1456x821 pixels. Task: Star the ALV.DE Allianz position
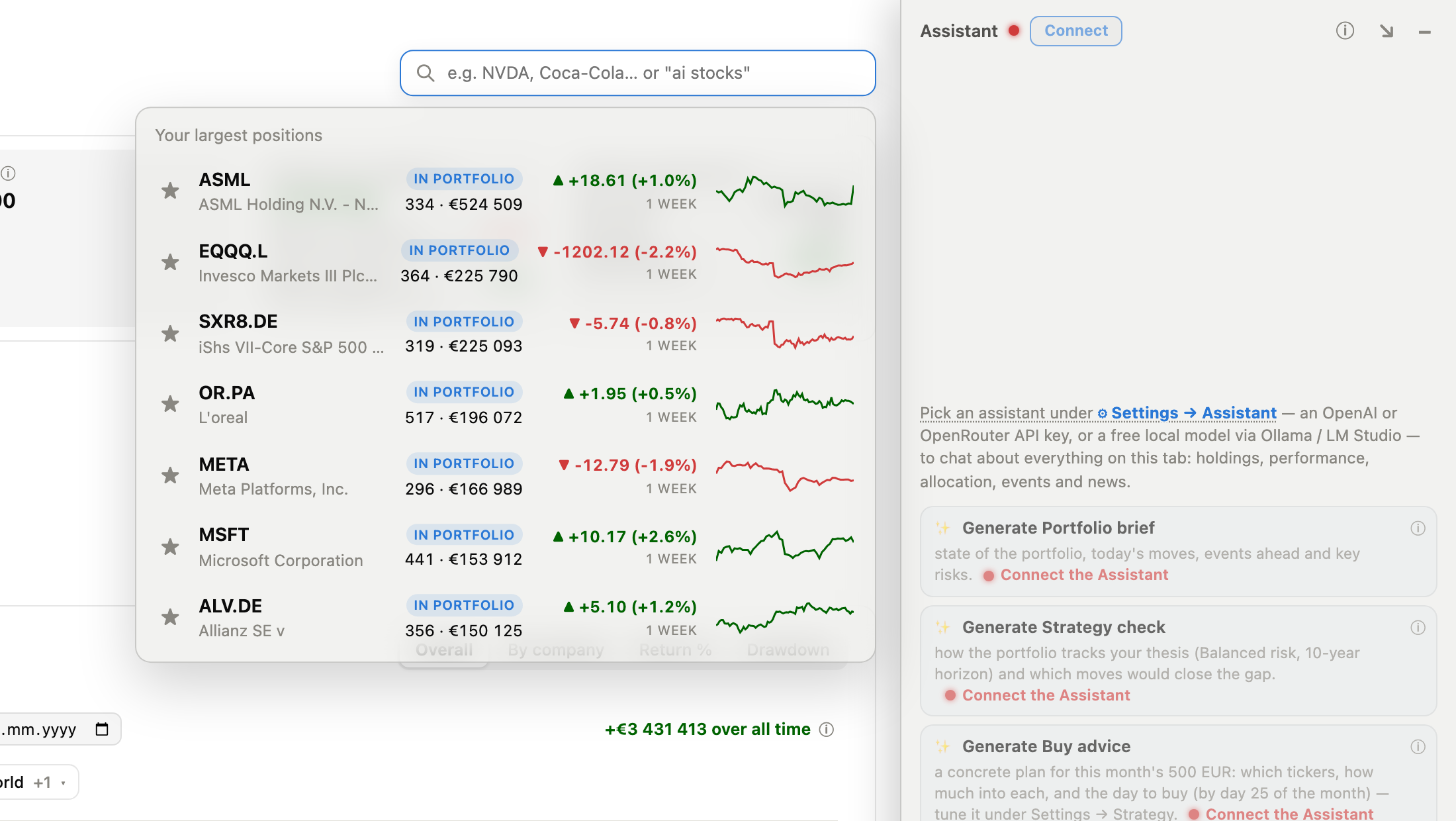170,618
